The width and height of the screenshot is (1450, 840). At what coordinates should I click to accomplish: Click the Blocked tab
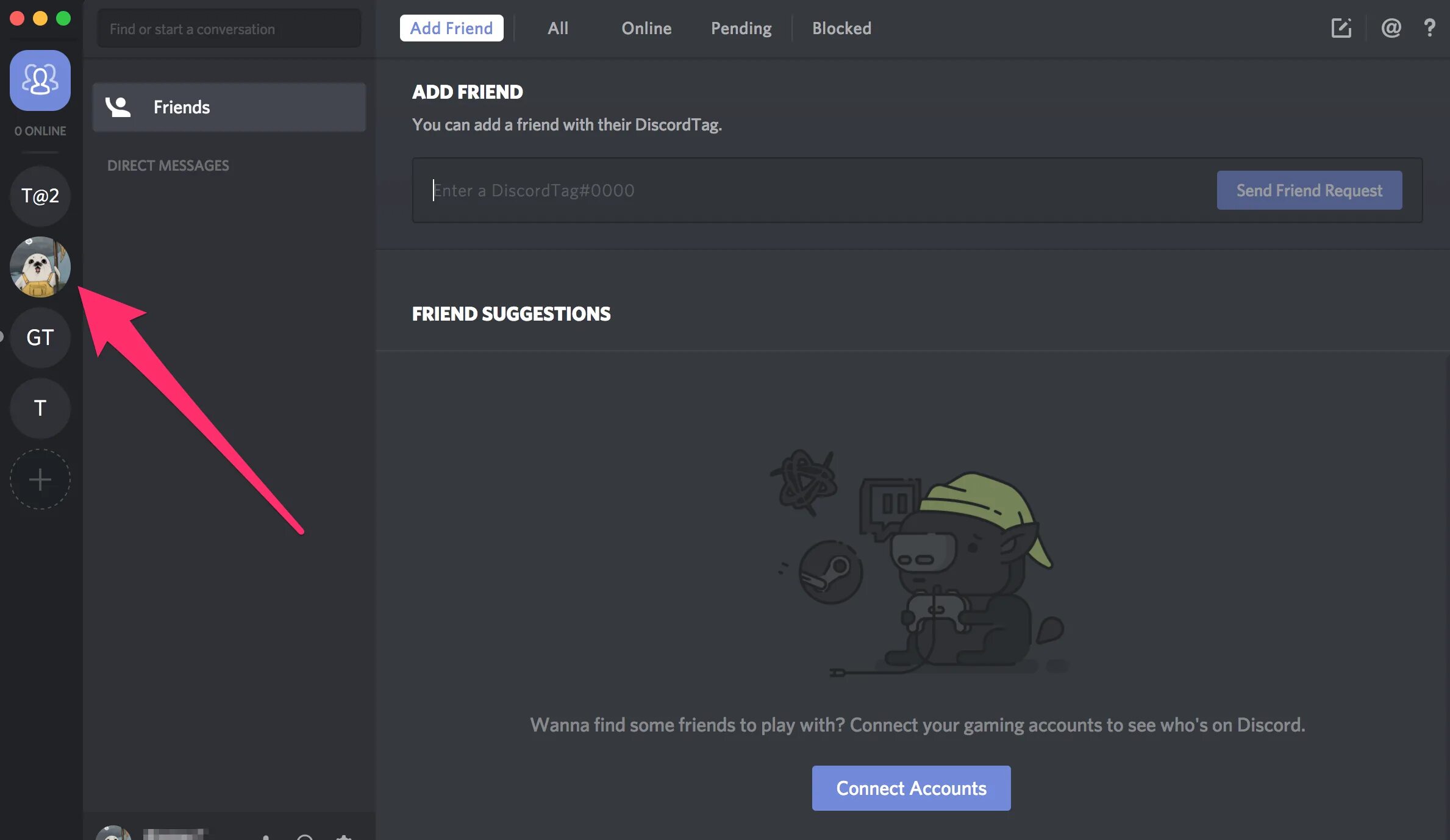[x=841, y=27]
